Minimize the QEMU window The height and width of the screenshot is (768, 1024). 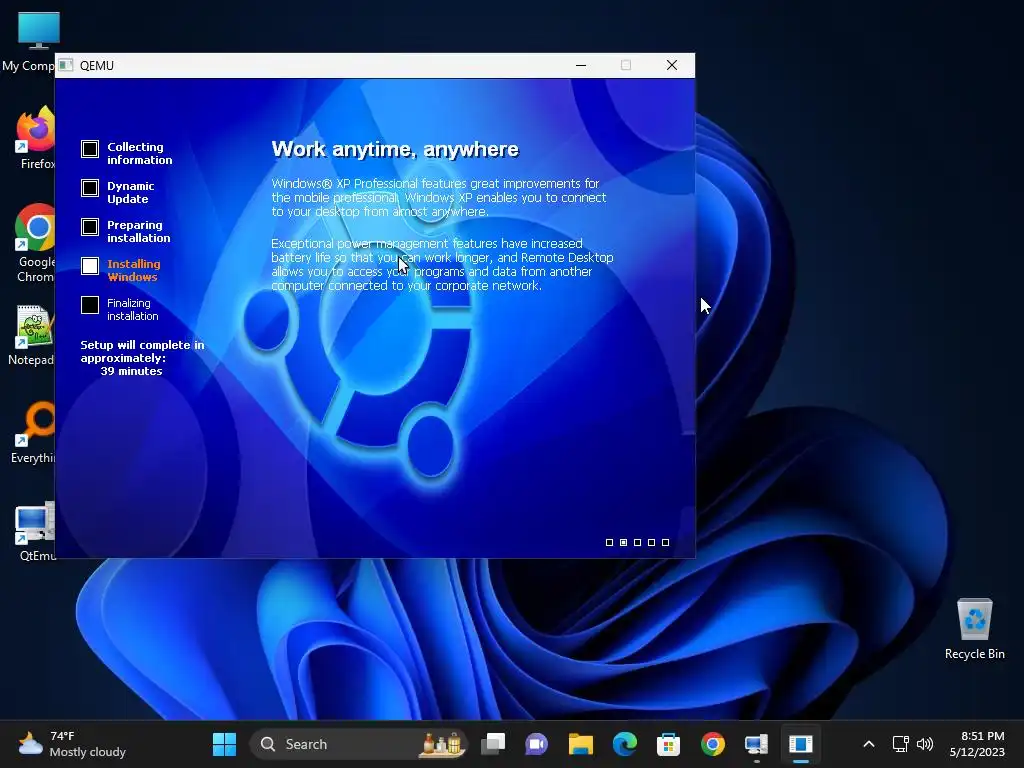pos(581,65)
